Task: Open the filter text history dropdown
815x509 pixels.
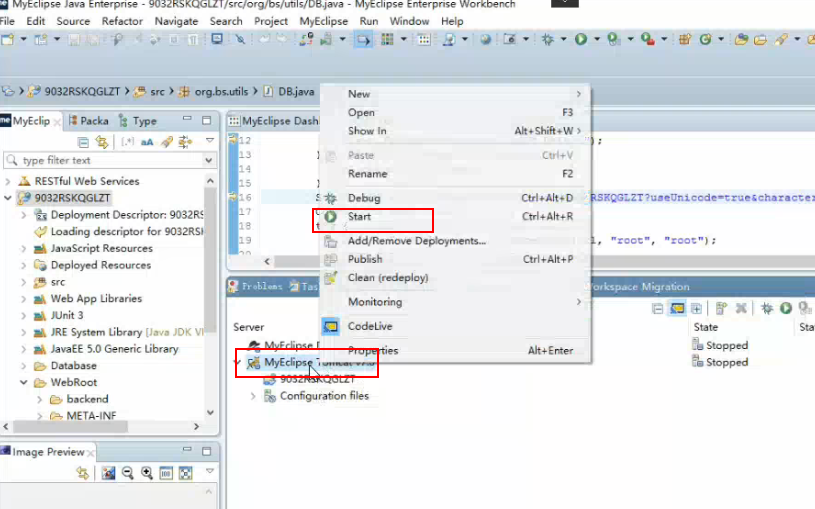Action: pos(208,160)
